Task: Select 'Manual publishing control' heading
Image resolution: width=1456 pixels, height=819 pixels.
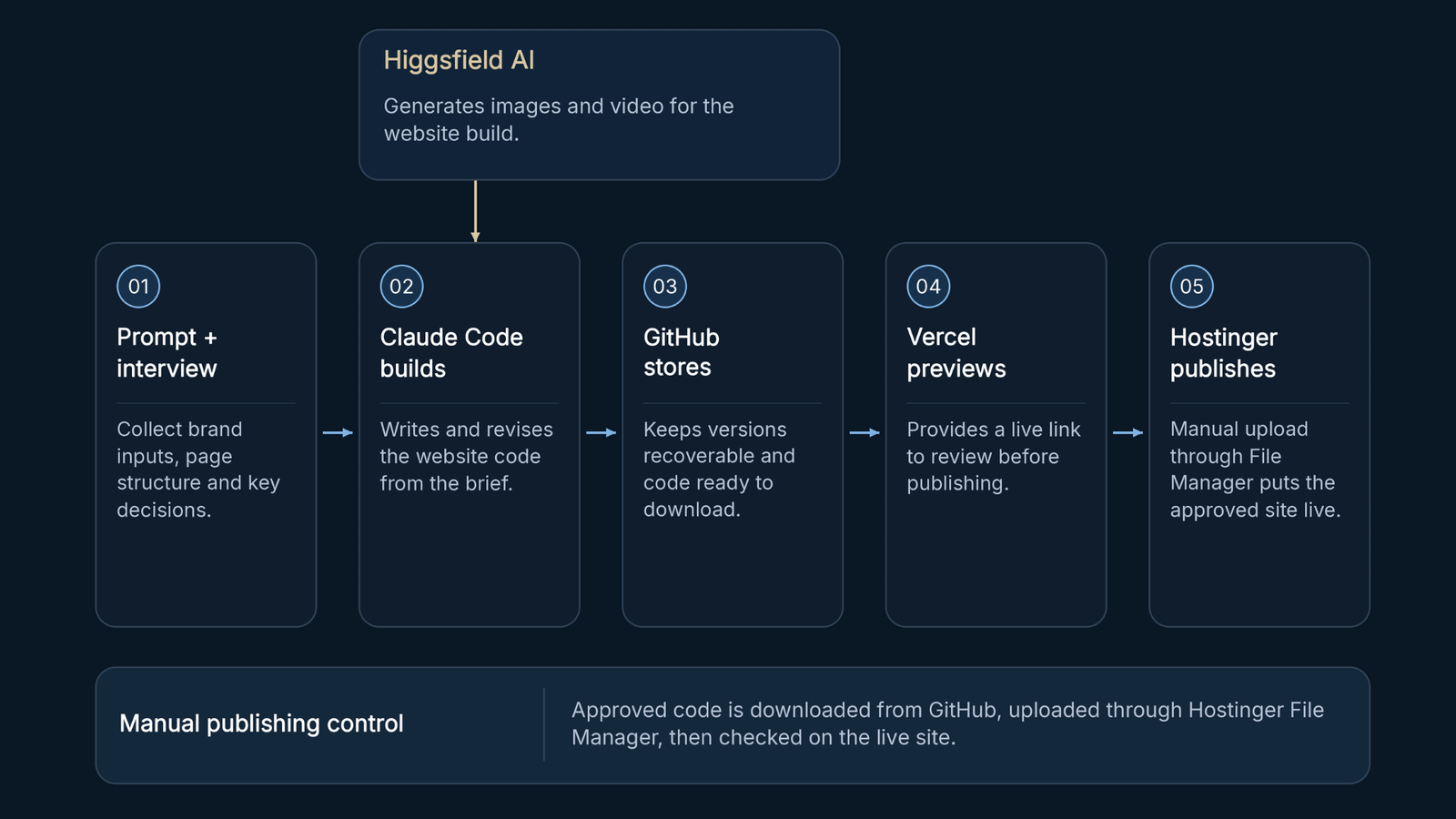Action: point(261,723)
